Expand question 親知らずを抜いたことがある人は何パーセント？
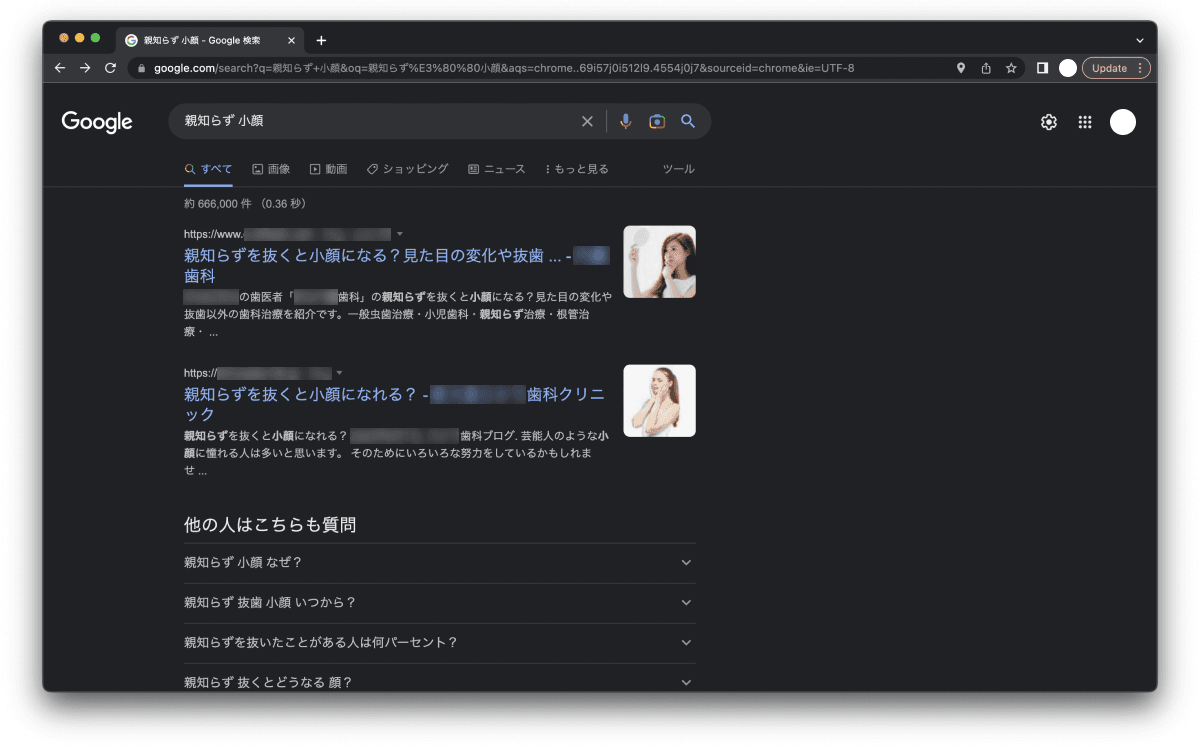The width and height of the screenshot is (1200, 750). [x=440, y=643]
